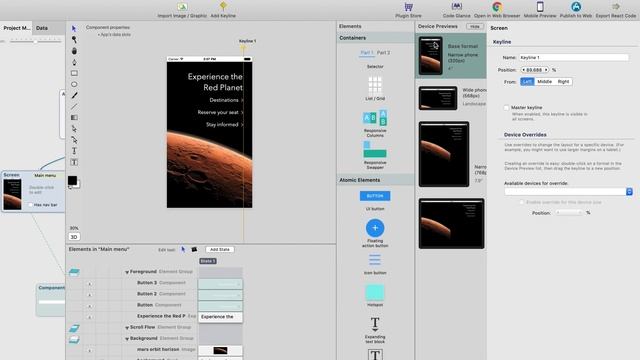The image size is (640, 360).
Task: Select the Button 2 Component row
Action: click(161, 294)
